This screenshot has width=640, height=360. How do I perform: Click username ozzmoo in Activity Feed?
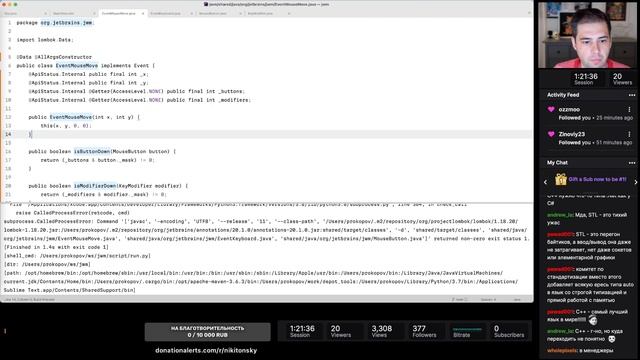(569, 109)
